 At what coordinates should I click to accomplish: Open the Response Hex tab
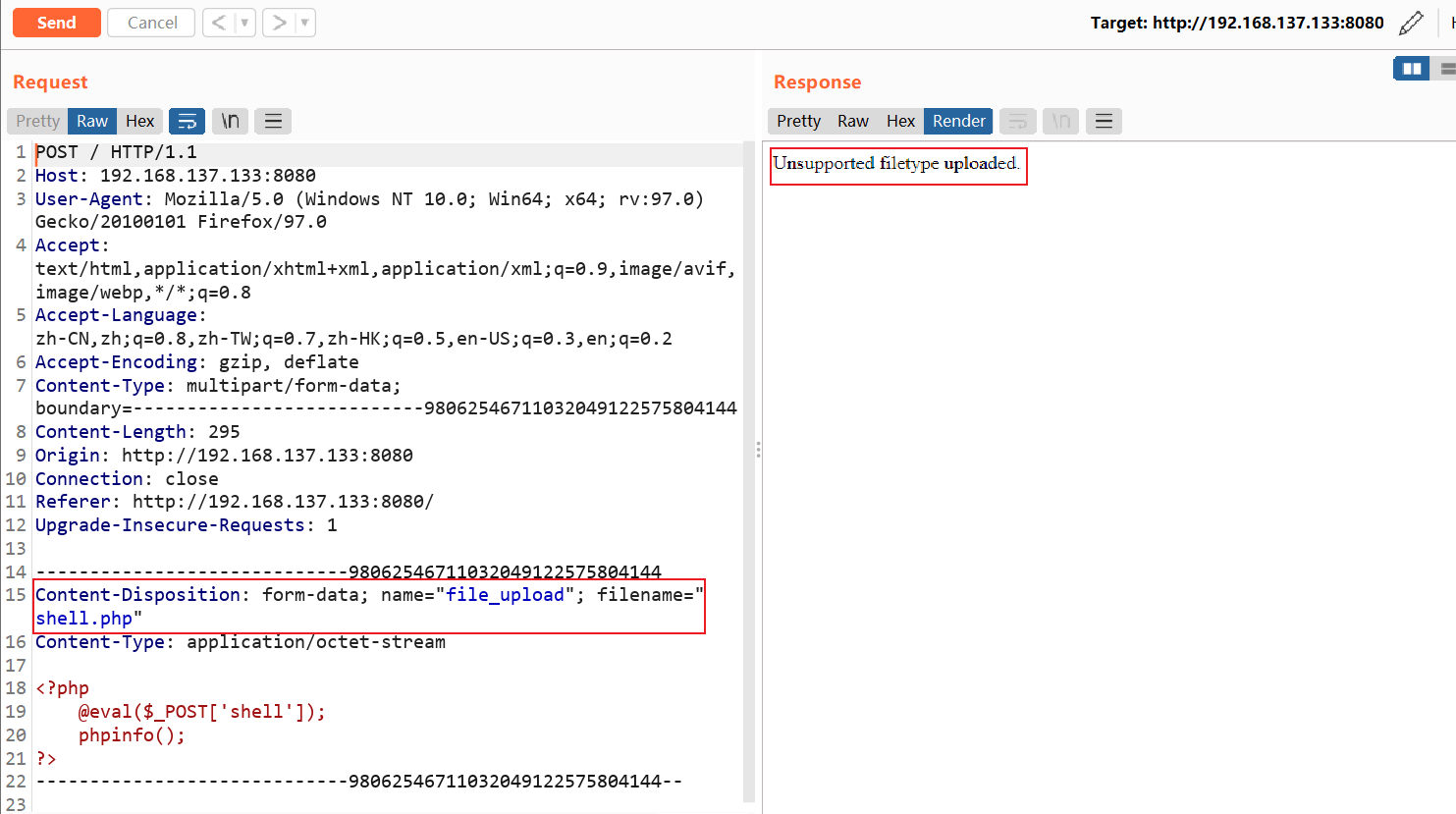(x=900, y=121)
